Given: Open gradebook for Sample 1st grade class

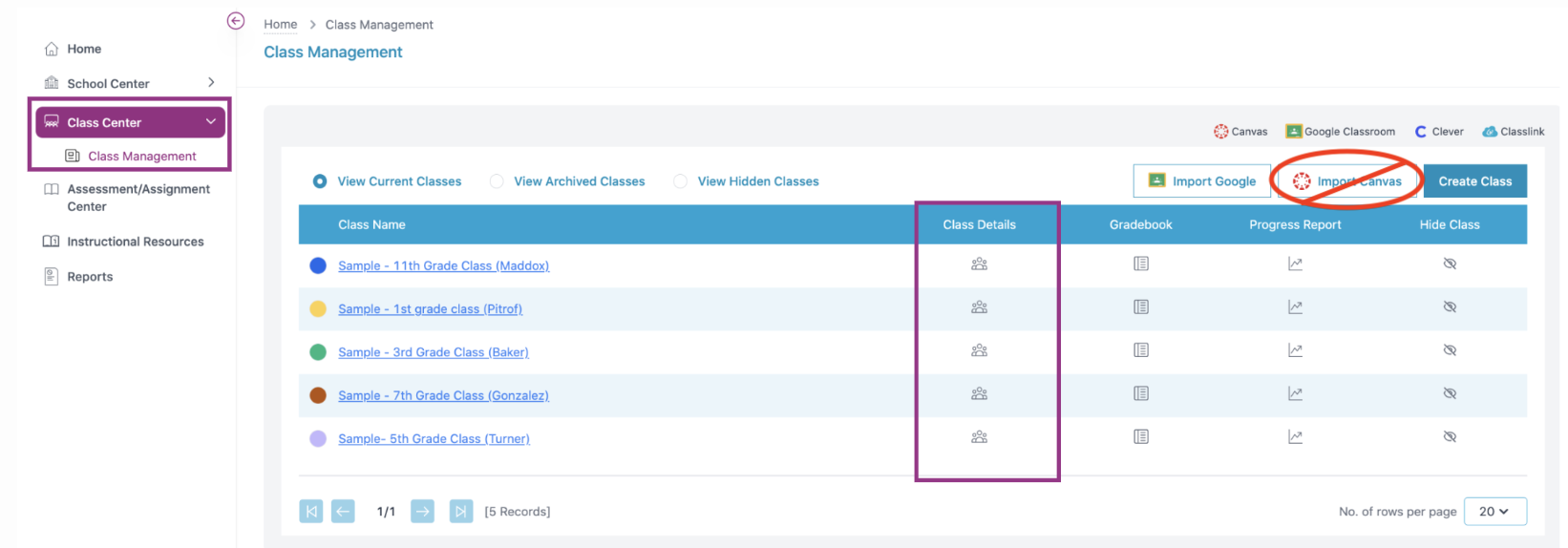Looking at the screenshot, I should [1141, 307].
